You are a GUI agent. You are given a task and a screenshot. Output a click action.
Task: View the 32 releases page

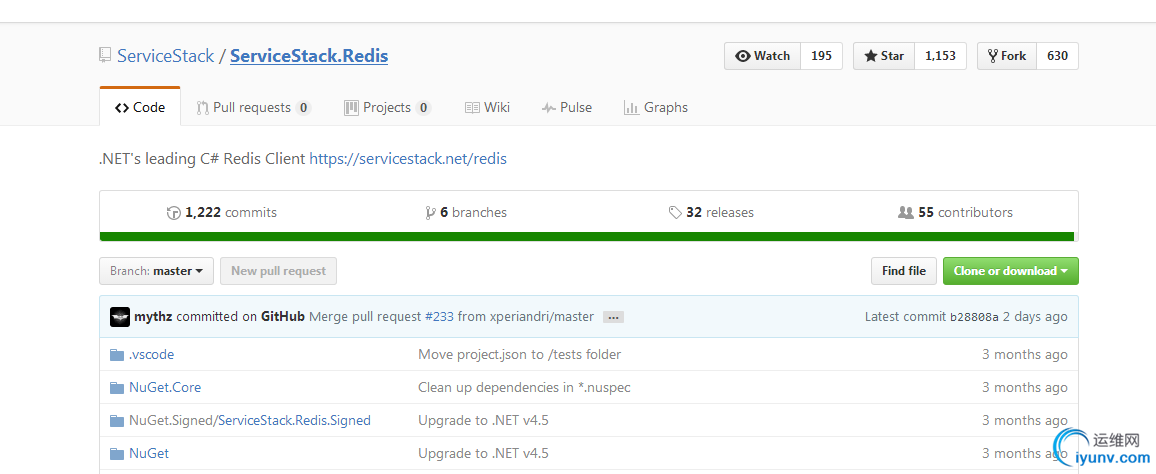(711, 212)
